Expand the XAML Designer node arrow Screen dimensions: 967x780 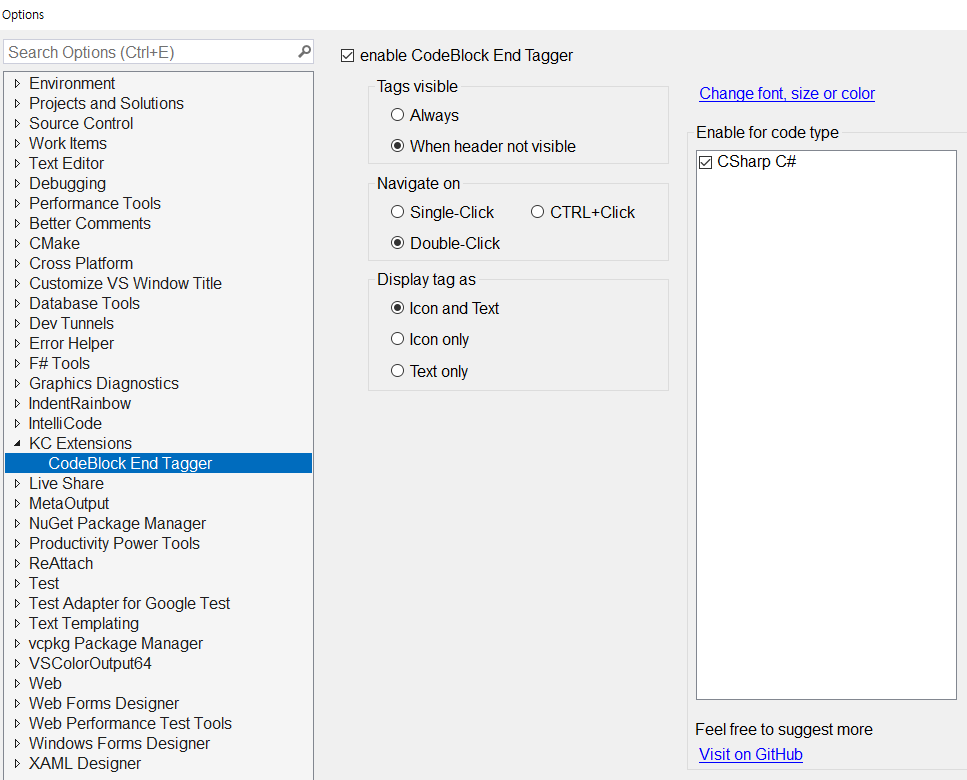[17, 763]
